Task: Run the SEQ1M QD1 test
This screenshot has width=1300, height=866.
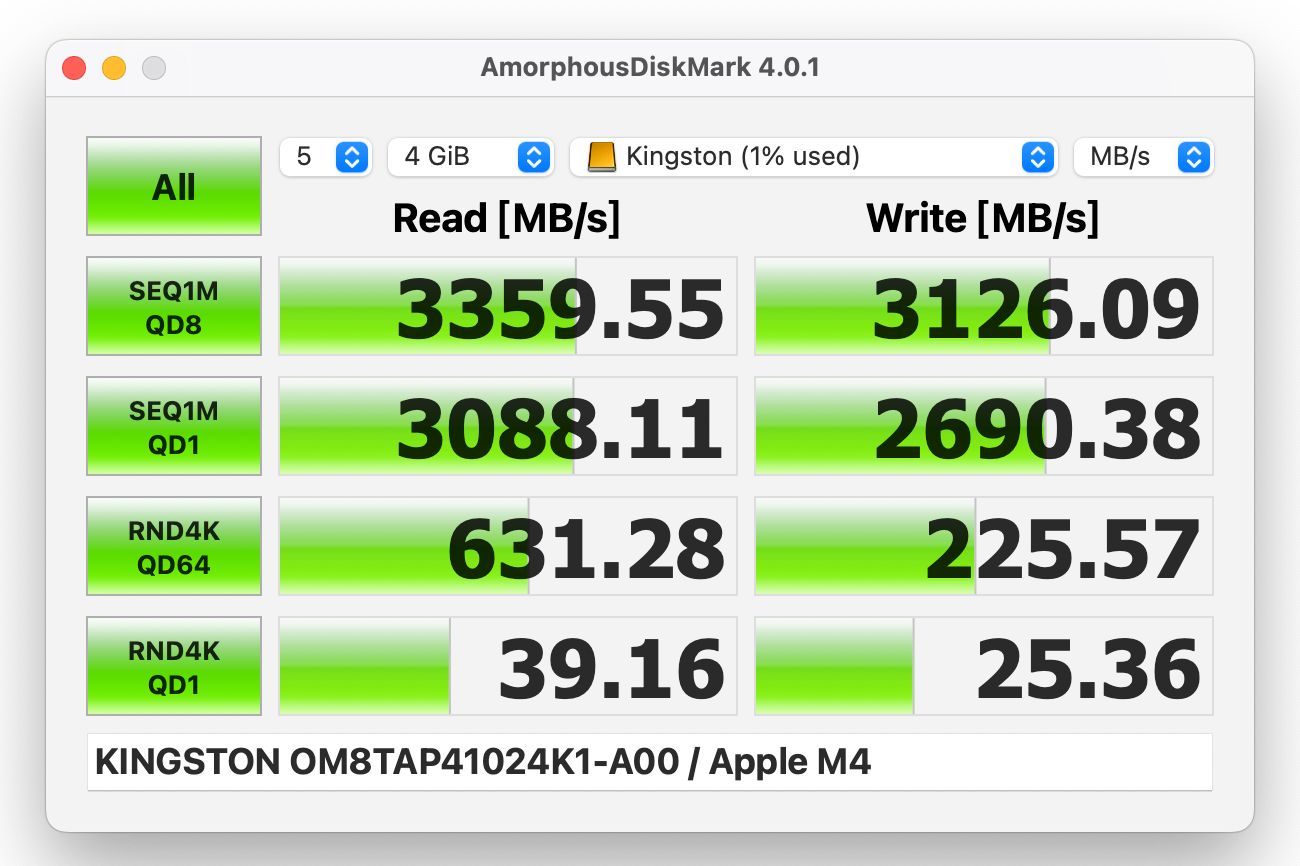Action: click(174, 426)
